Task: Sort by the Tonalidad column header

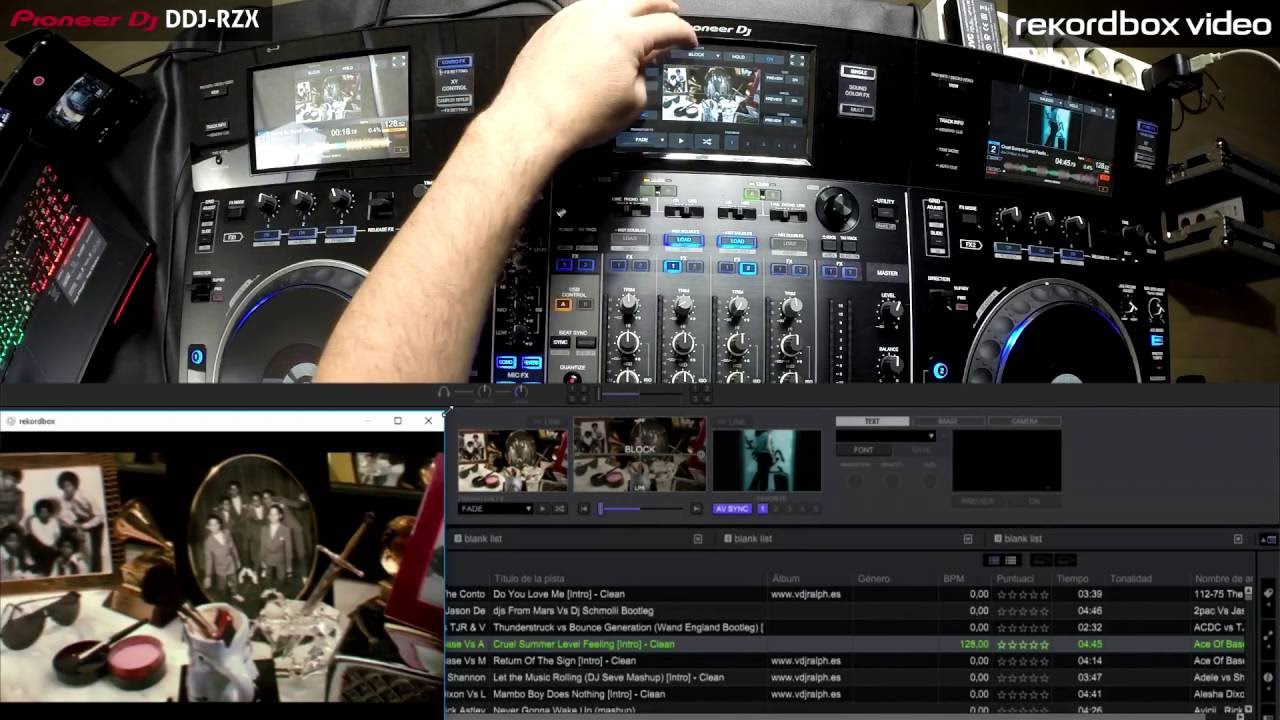Action: [x=1131, y=579]
